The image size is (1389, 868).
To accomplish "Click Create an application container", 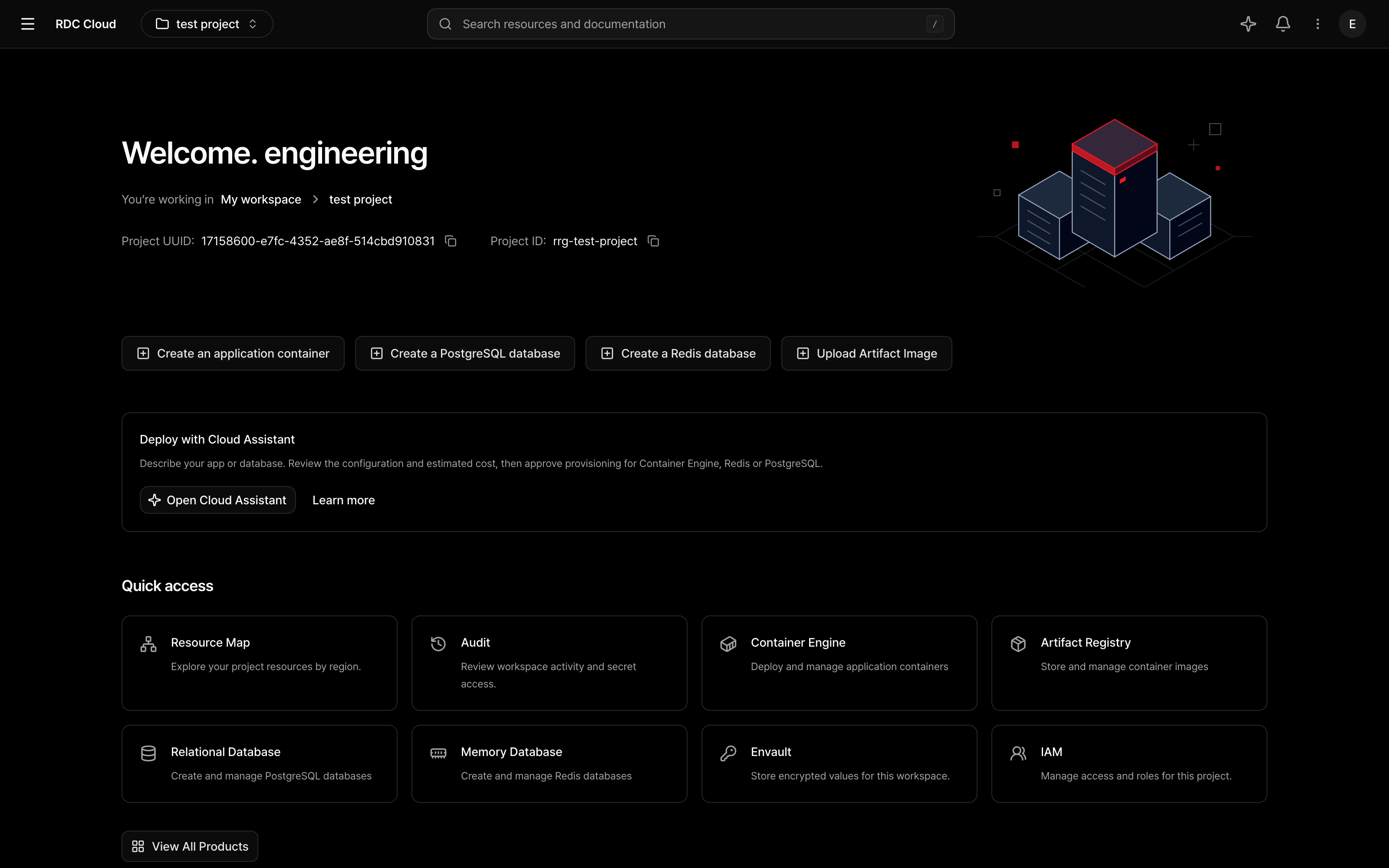I will tap(233, 354).
